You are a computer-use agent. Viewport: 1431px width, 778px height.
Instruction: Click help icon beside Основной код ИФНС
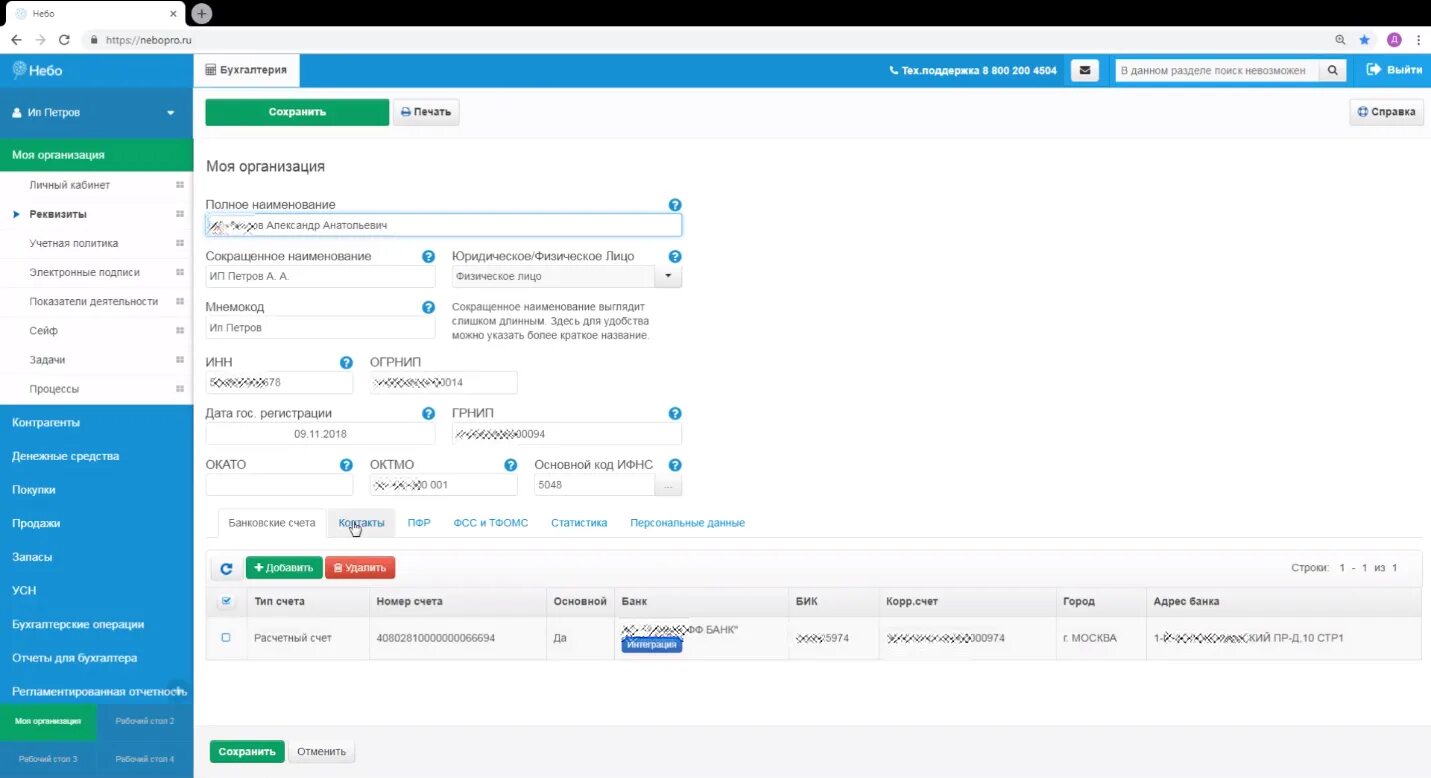[x=675, y=465]
